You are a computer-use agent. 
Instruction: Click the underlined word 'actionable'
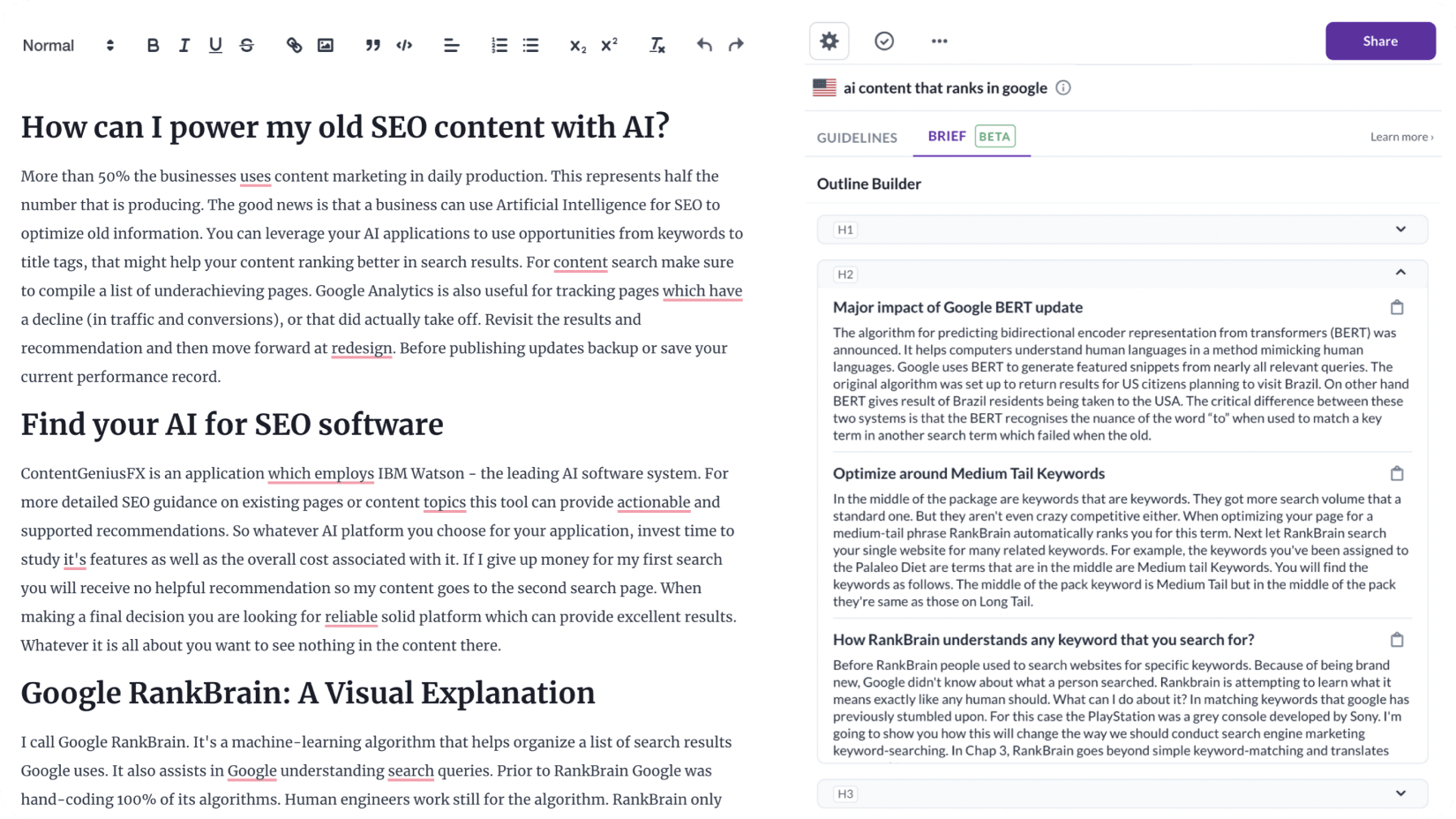coord(653,502)
